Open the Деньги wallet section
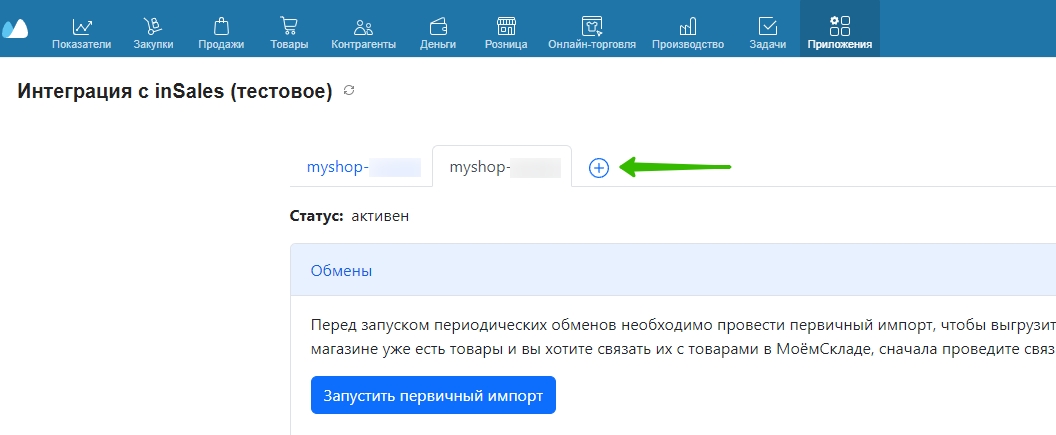1056x435 pixels. coord(438,34)
